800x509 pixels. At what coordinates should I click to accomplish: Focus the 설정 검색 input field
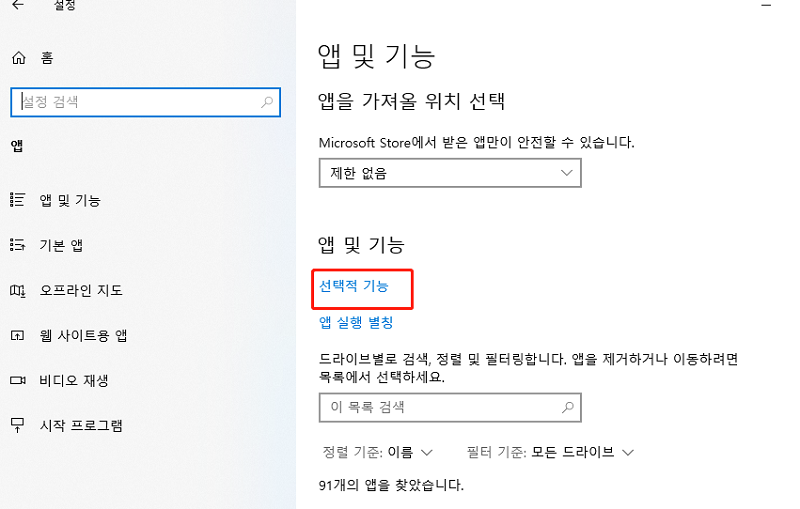135,101
